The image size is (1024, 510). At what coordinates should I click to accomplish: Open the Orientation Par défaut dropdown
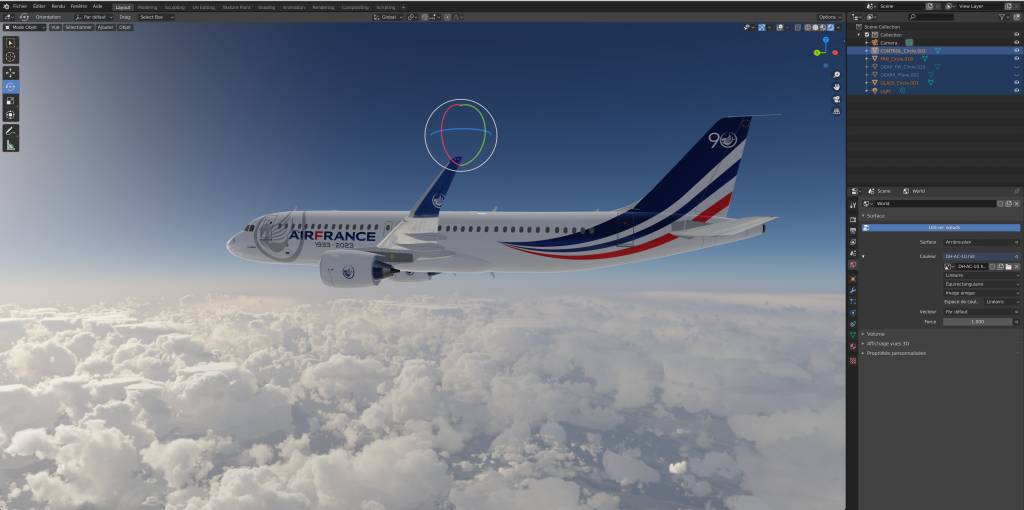point(93,17)
